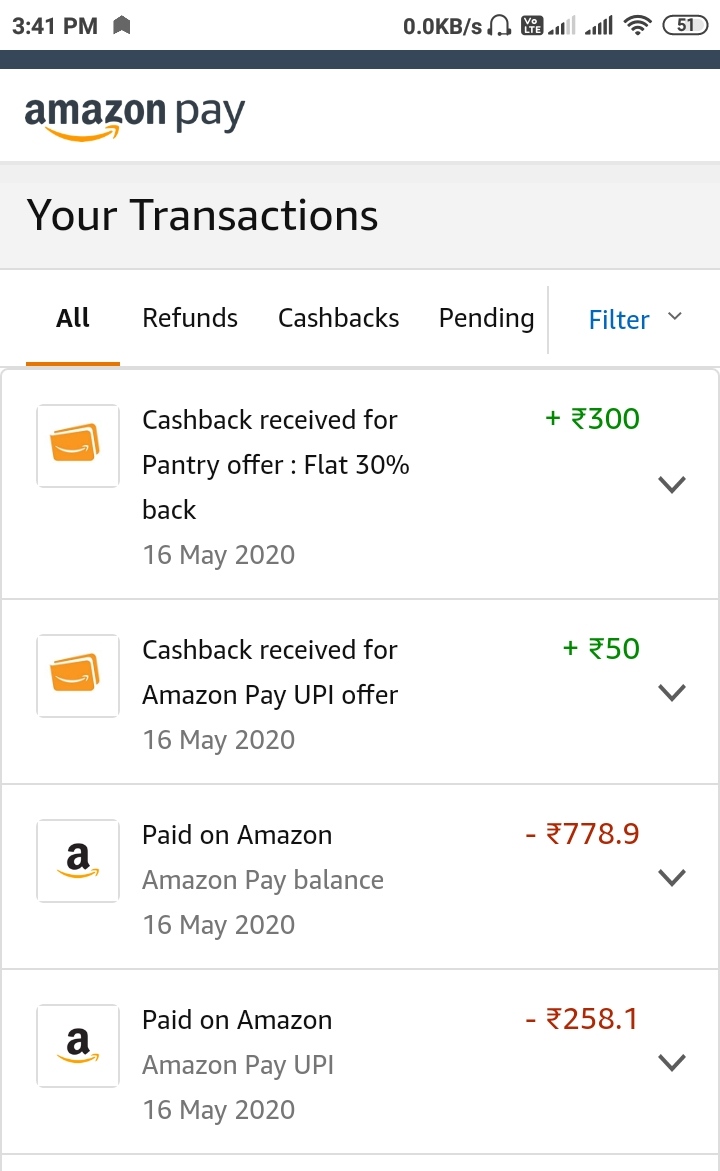Viewport: 720px width, 1171px height.
Task: Open the Filter dropdown
Action: [x=634, y=319]
